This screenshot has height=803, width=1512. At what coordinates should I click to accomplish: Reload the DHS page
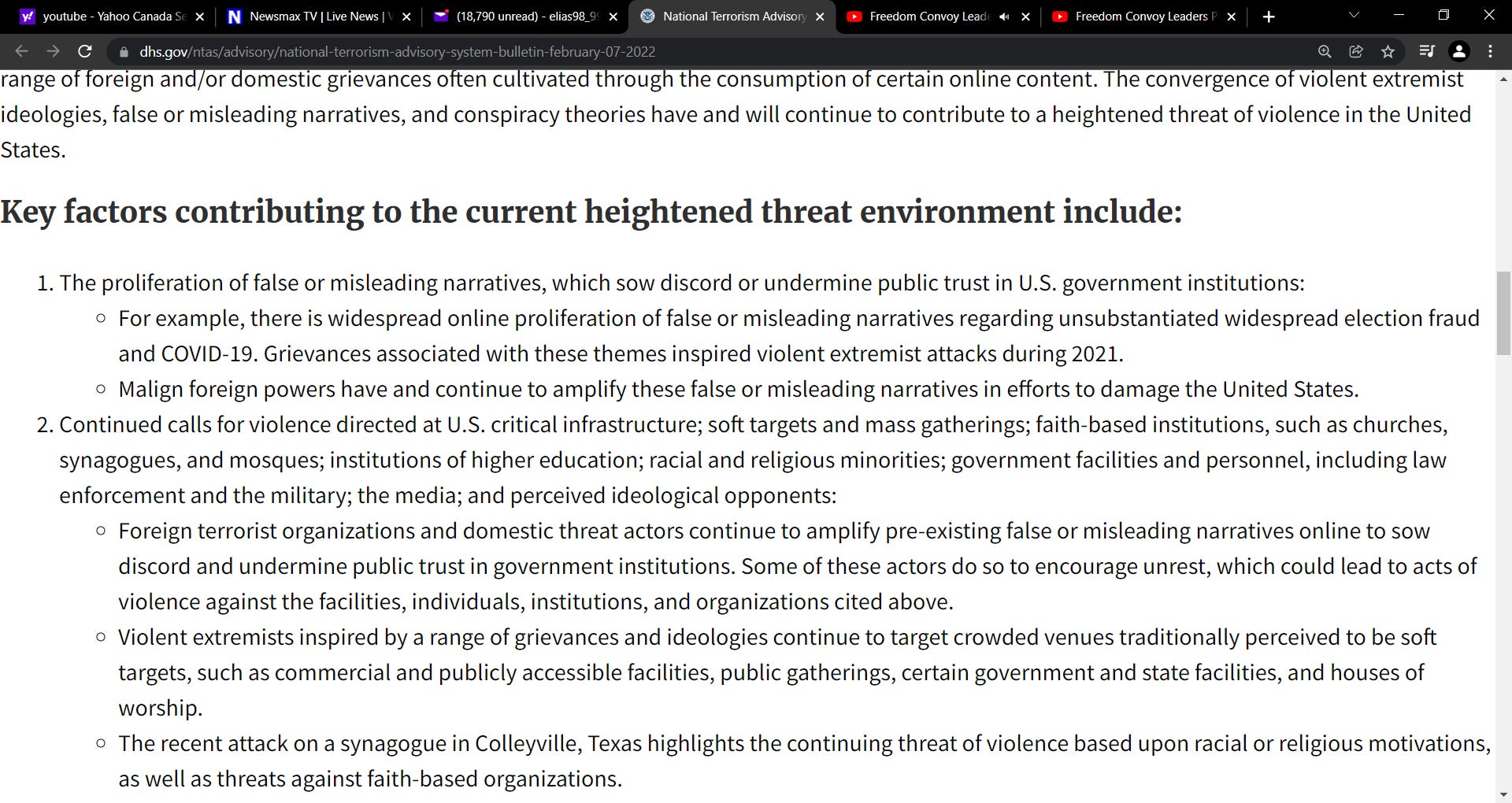[x=85, y=51]
